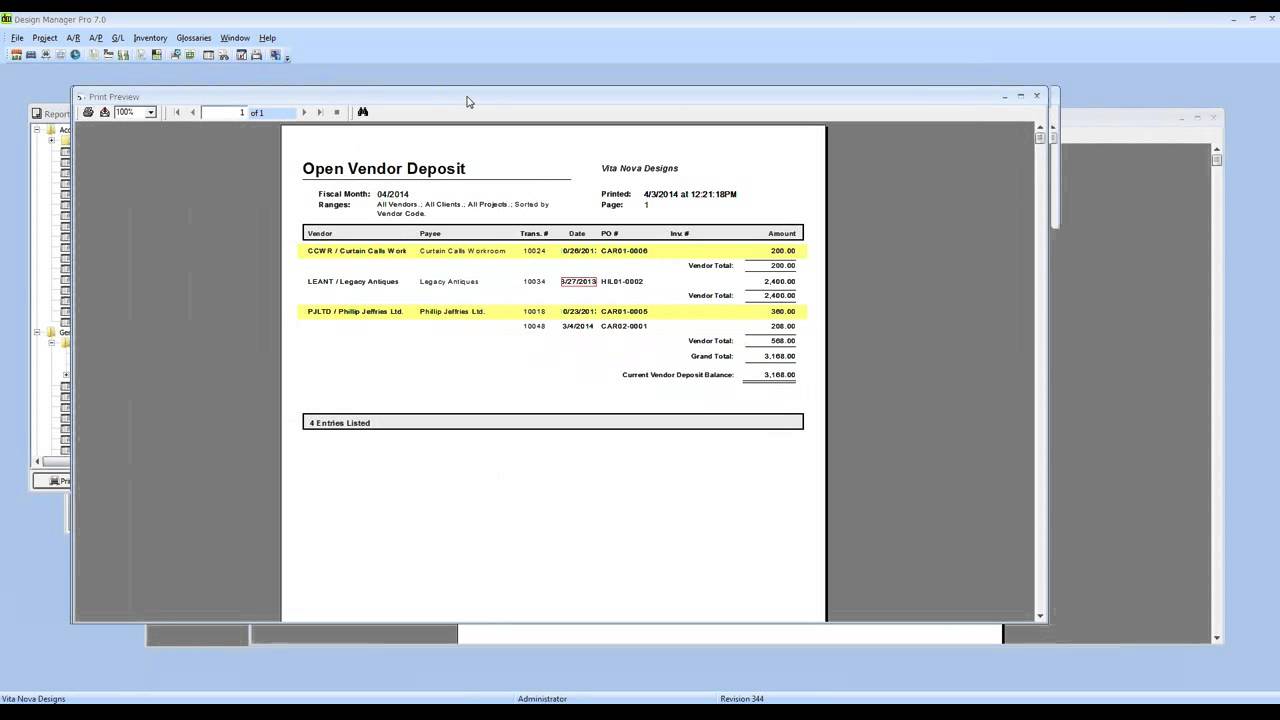Click the amount '360.00'
This screenshot has width=1280, height=720.
(783, 311)
